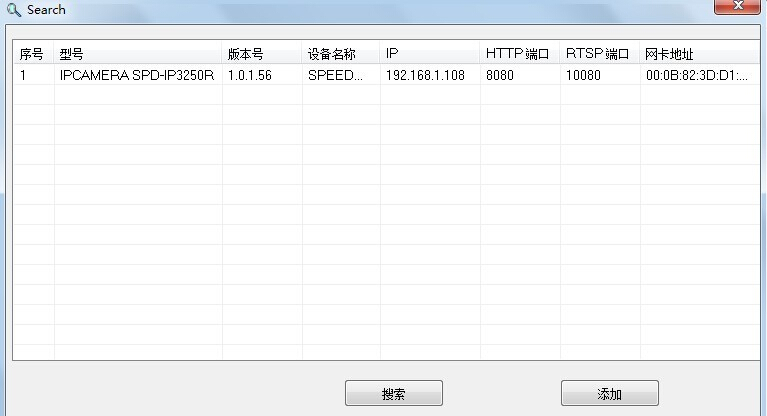Screen dimensions: 767x416
Task: Click the magnifier icon in the title bar
Action: [x=13, y=10]
